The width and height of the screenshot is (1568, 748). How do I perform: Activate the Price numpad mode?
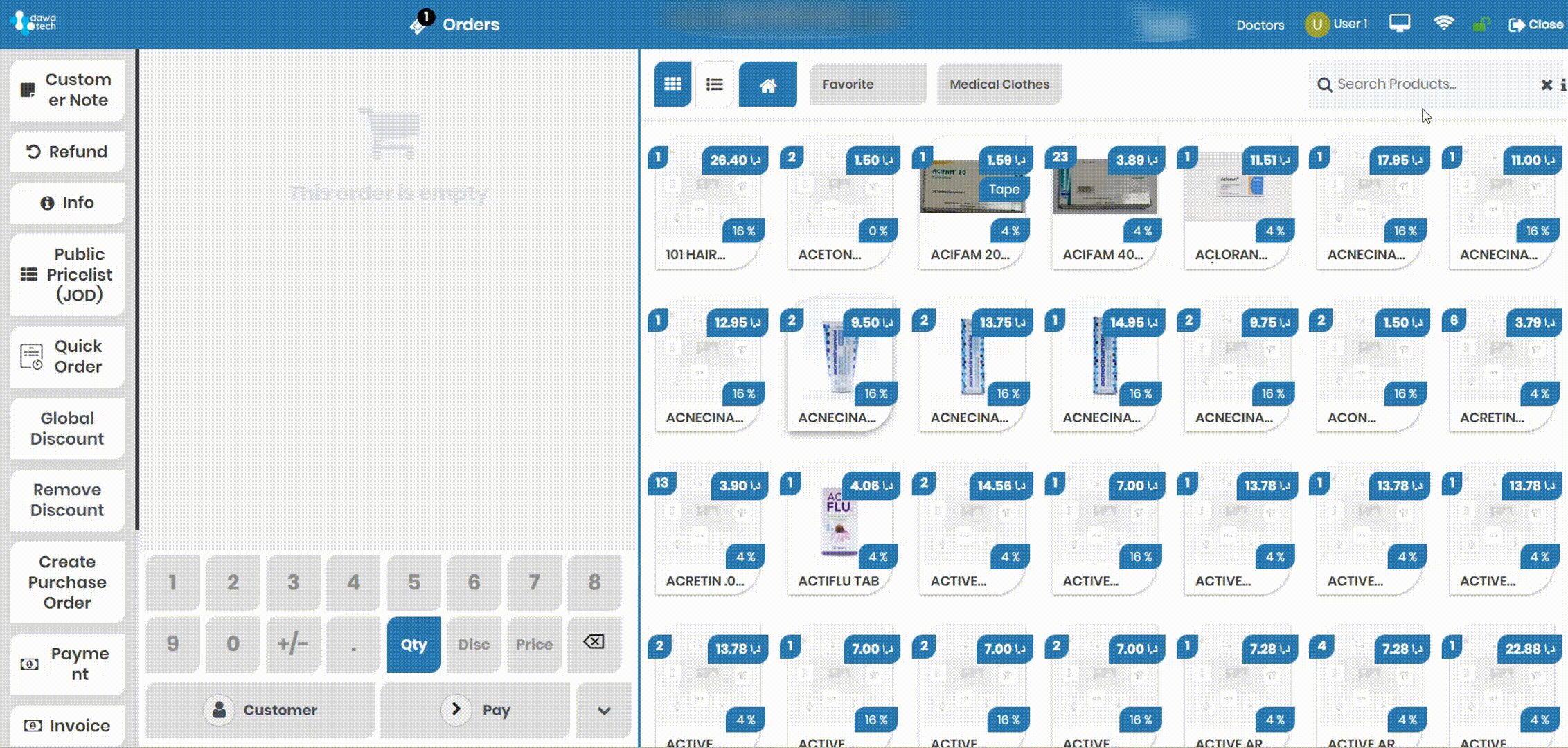tap(534, 644)
